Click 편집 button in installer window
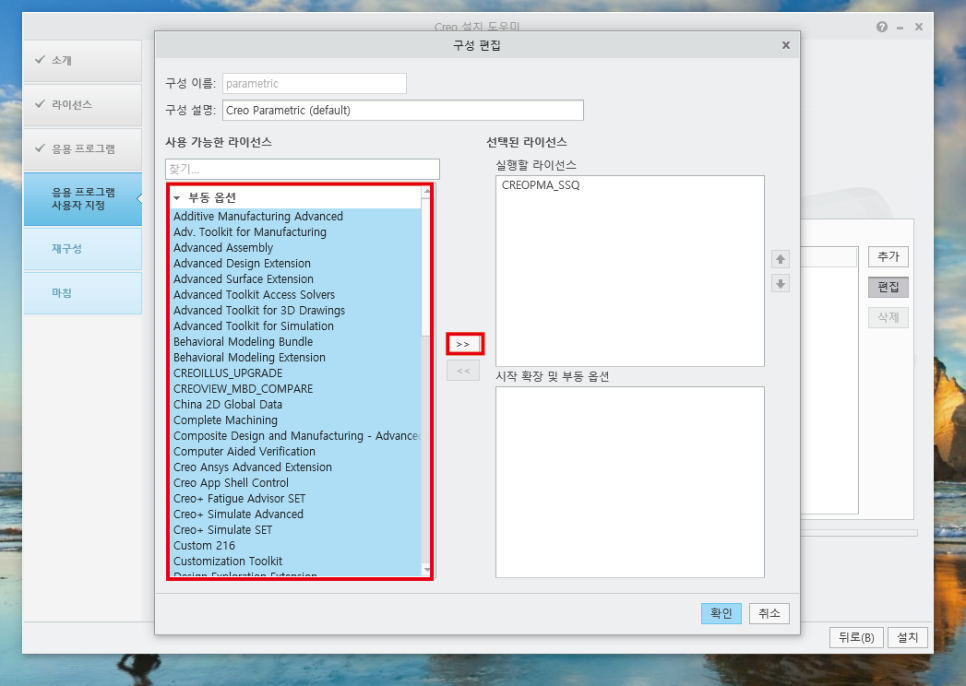966x686 pixels. pos(888,287)
